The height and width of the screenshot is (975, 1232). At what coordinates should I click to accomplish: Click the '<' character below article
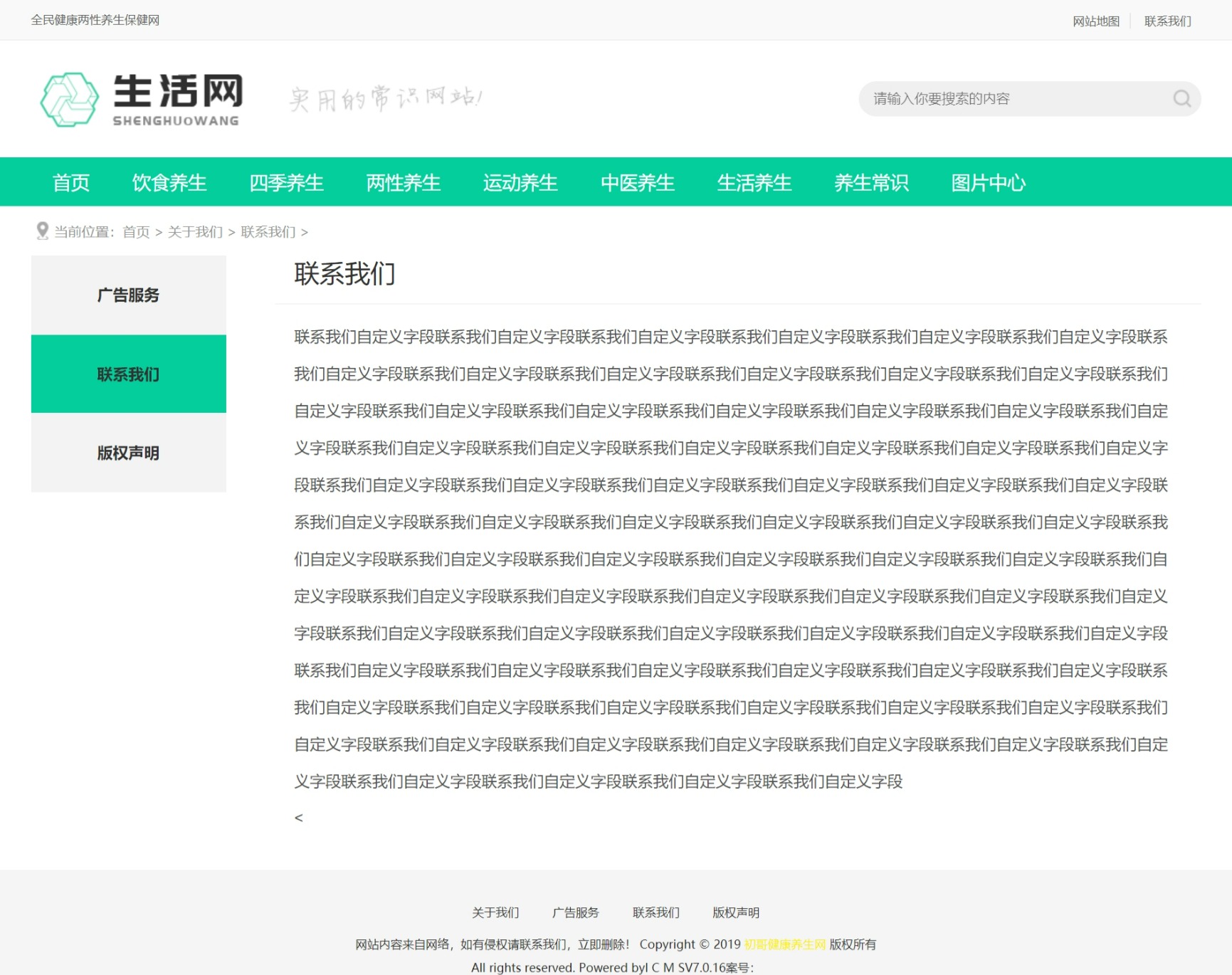(x=299, y=818)
